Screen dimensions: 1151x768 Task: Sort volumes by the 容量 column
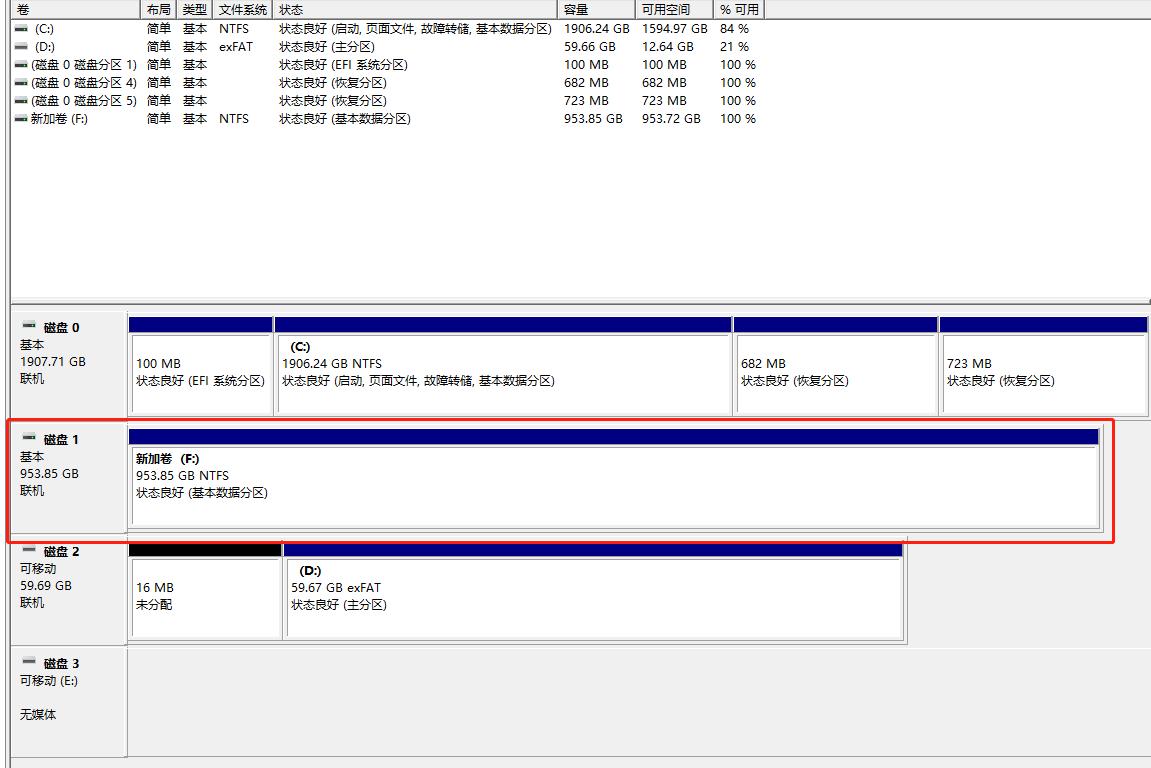coord(595,9)
